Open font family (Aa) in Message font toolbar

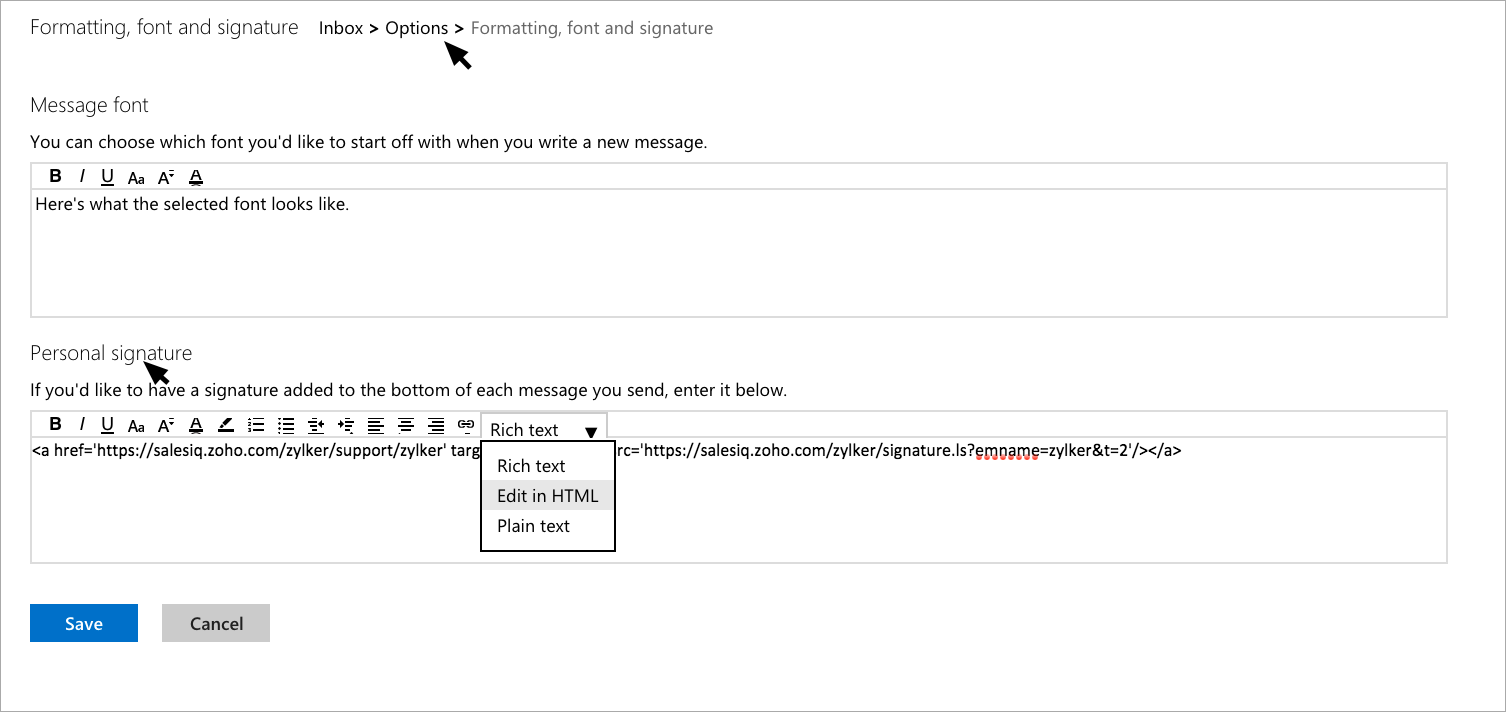tap(137, 178)
